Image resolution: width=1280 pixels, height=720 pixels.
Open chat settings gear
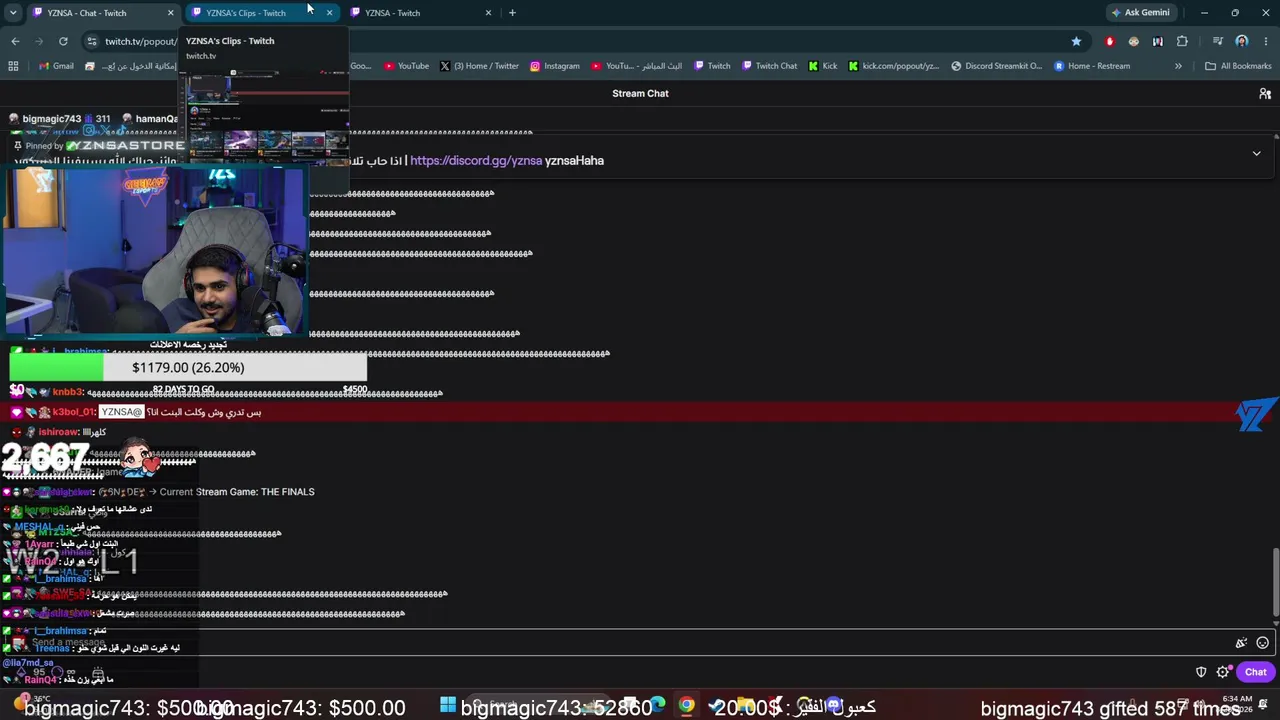pyautogui.click(x=1222, y=672)
